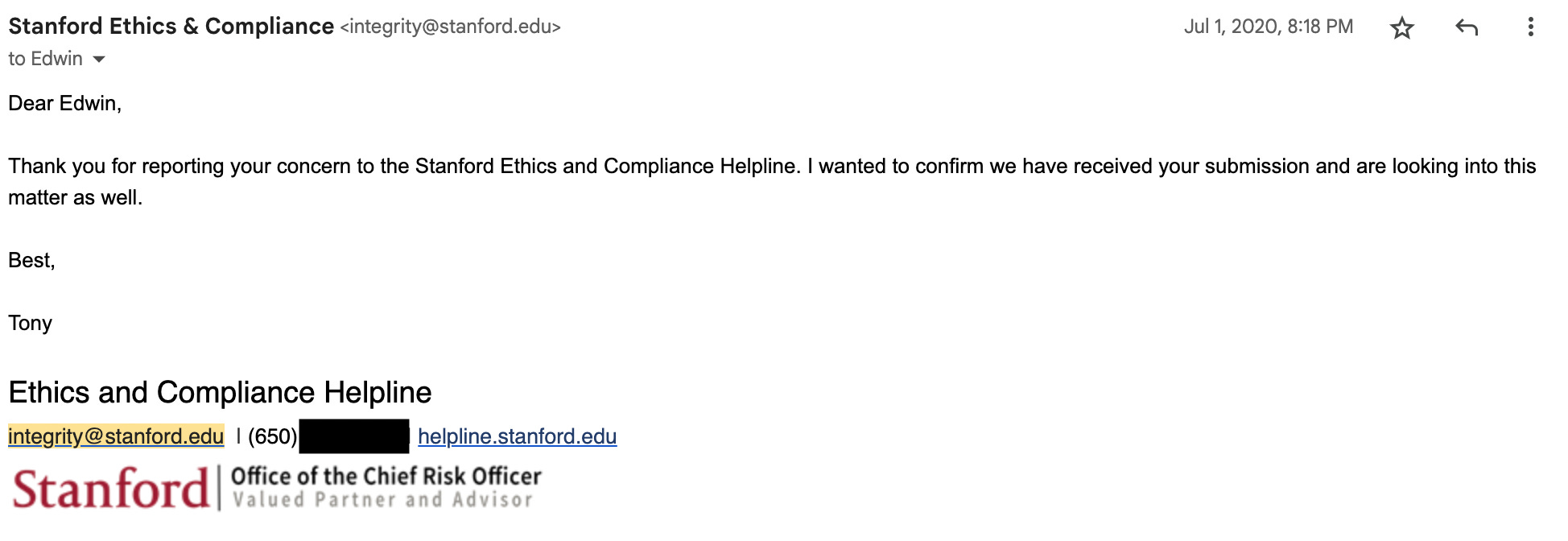Open the integrity@stanford.edu link in signature
Viewport: 1568px width, 541px height.
click(116, 436)
